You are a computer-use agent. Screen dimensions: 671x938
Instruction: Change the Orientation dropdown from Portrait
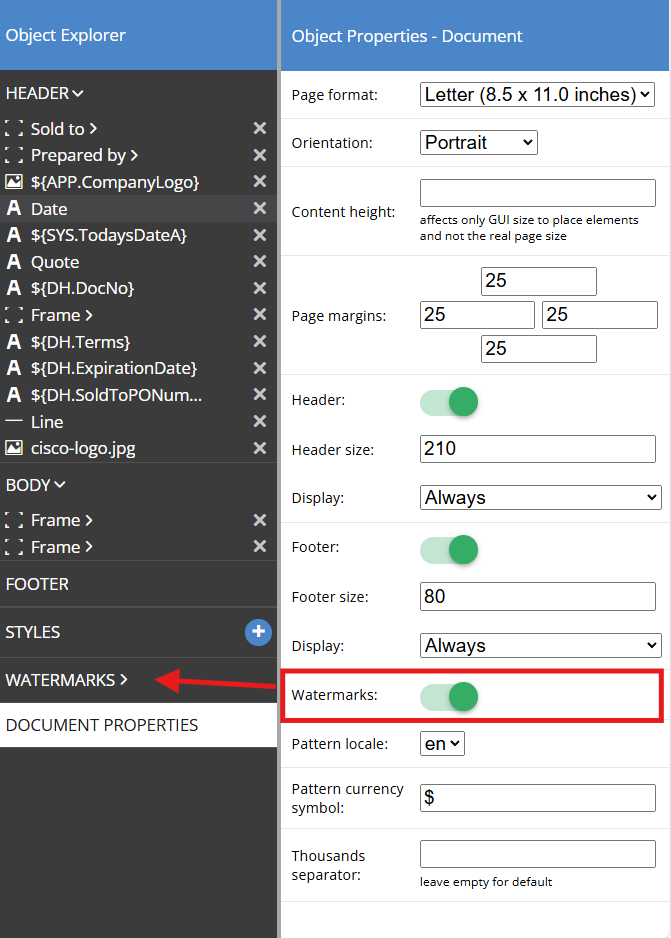point(479,143)
